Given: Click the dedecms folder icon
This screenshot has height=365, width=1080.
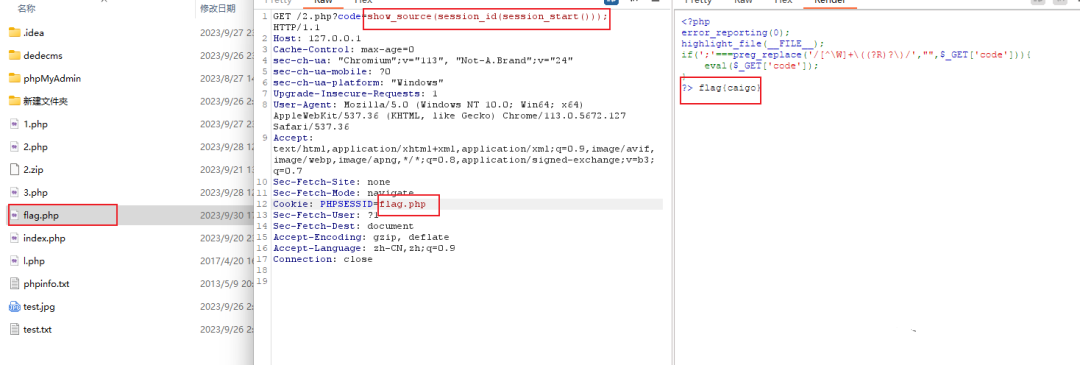Looking at the screenshot, I should click(14, 55).
